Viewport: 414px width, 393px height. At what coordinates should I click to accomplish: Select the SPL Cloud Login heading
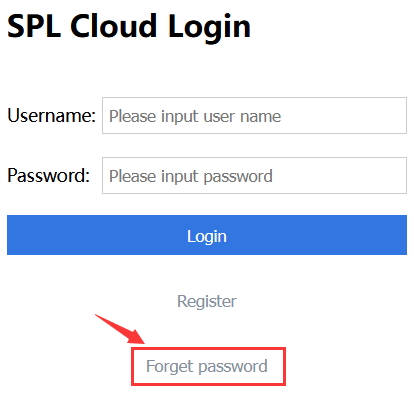pos(129,27)
